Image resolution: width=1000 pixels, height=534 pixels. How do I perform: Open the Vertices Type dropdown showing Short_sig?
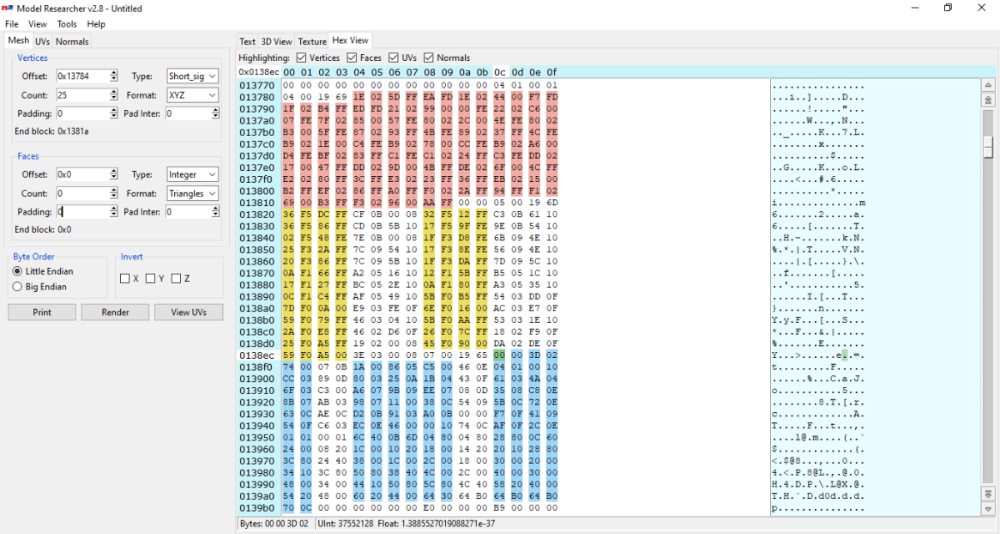click(192, 76)
